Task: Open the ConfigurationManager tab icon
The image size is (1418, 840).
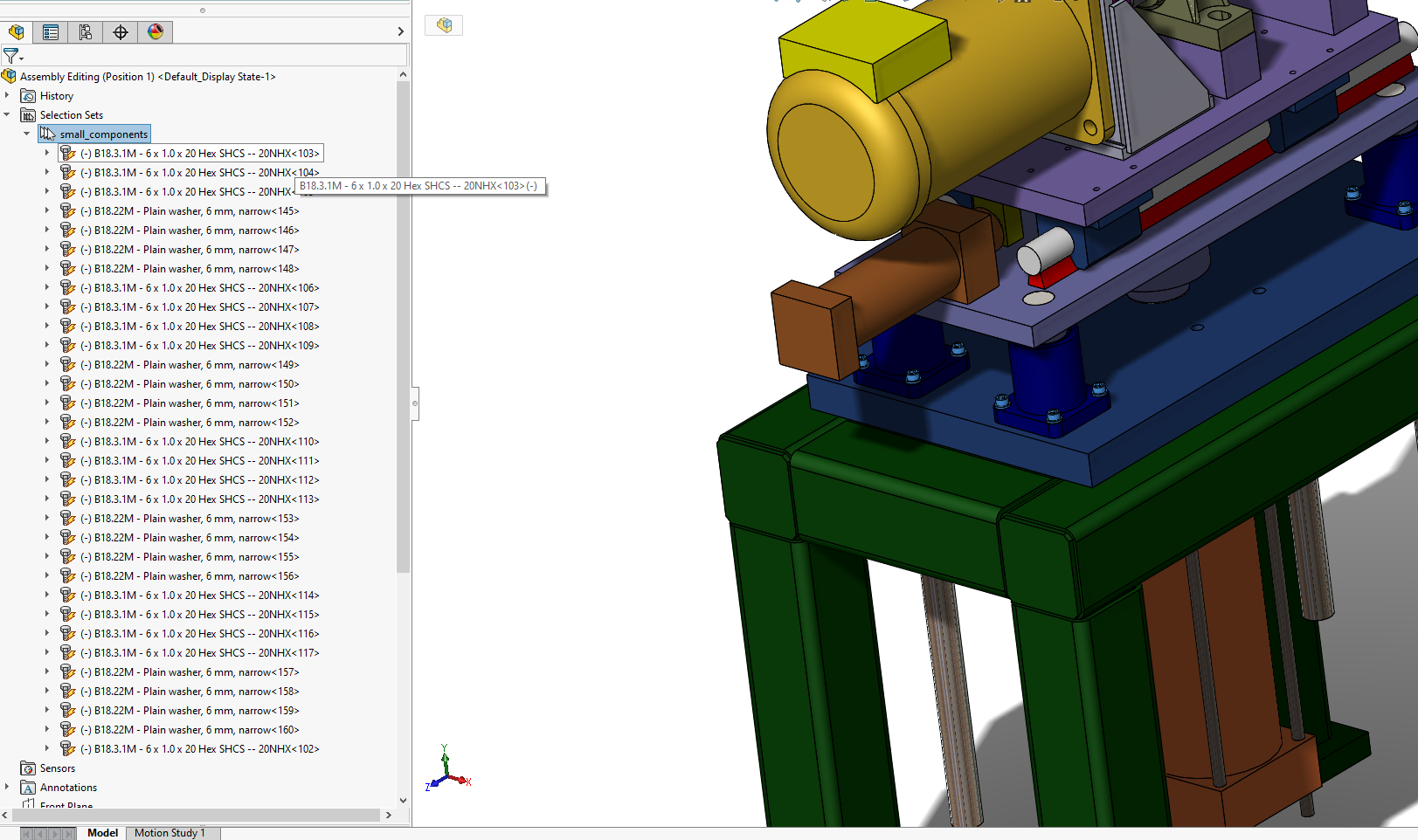Action: [86, 32]
